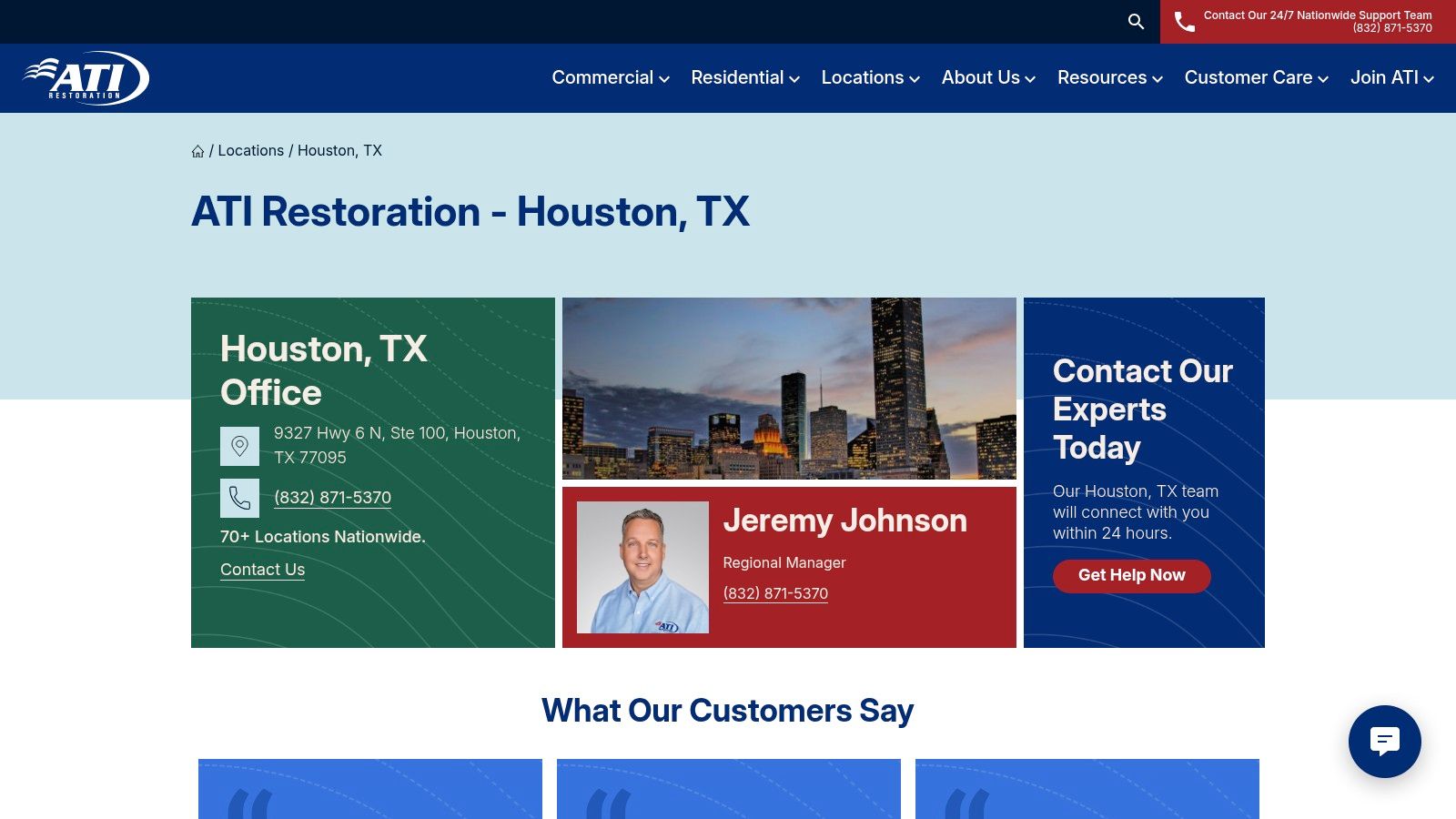Open the Customer Care nav item
1456x819 pixels.
(1249, 77)
